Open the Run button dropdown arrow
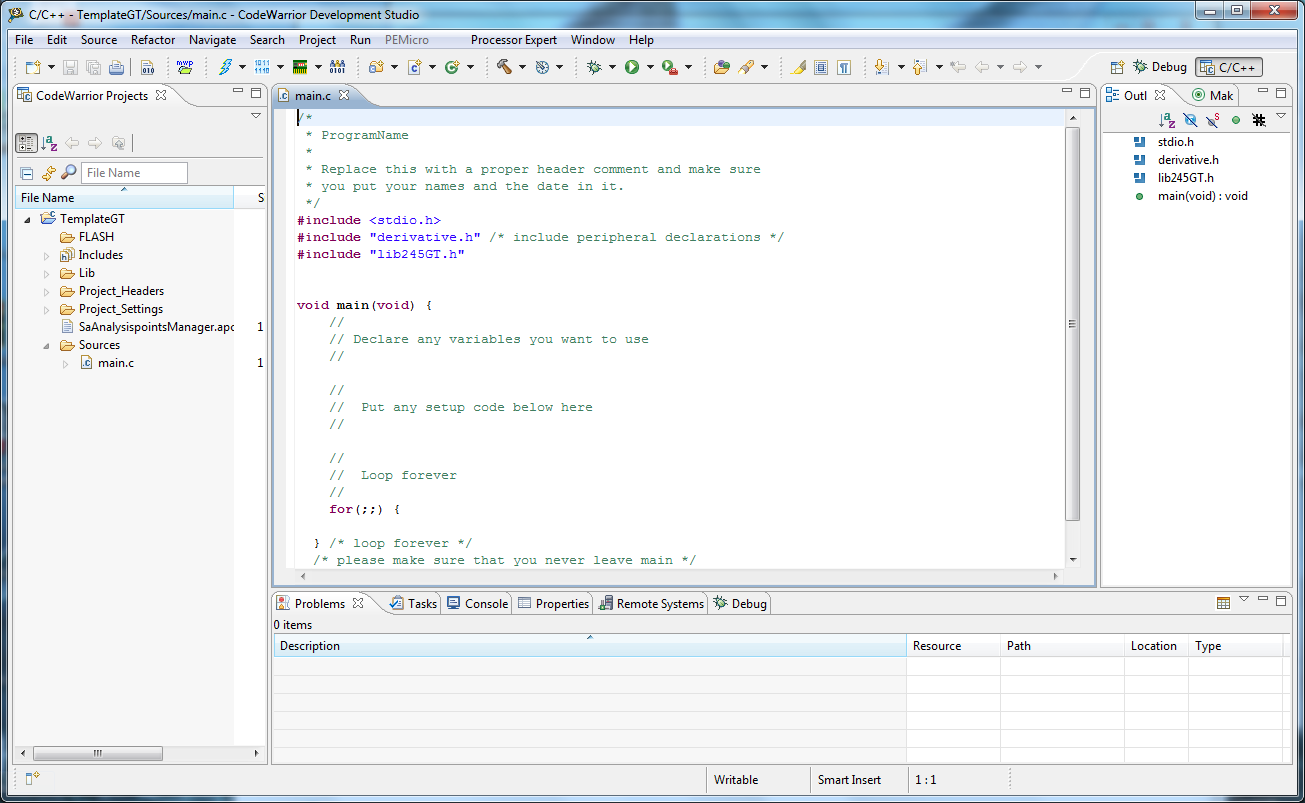Screen dimensions: 1305x803 (649, 67)
